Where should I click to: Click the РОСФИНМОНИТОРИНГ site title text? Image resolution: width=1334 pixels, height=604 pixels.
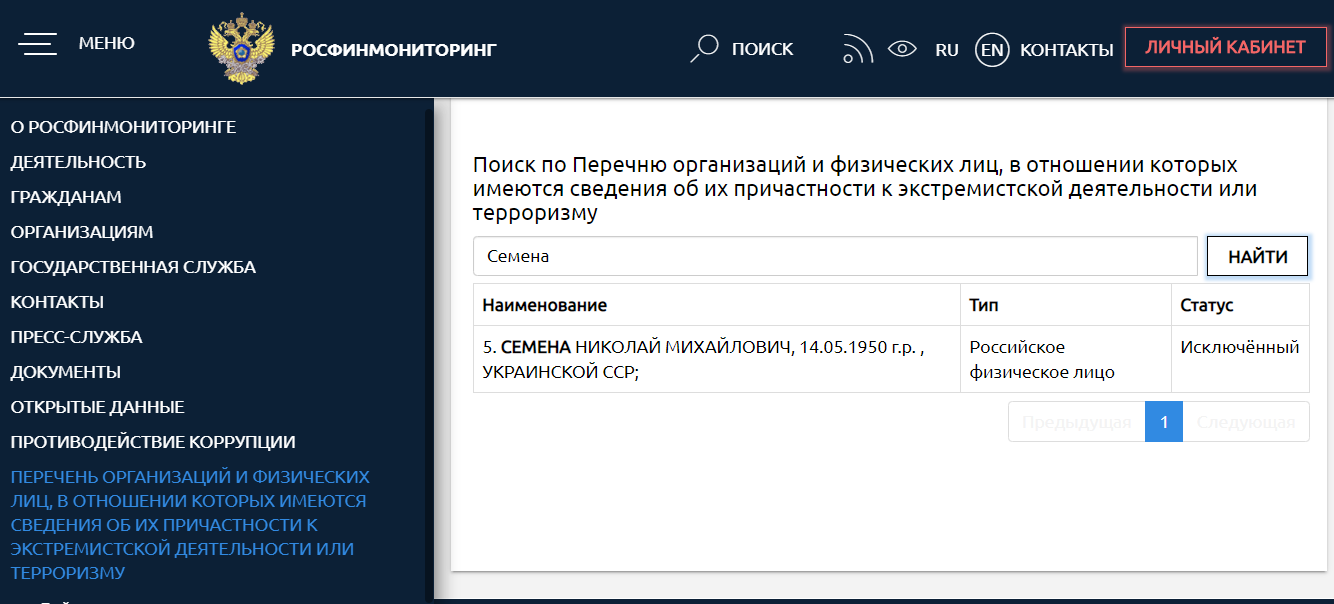point(393,49)
